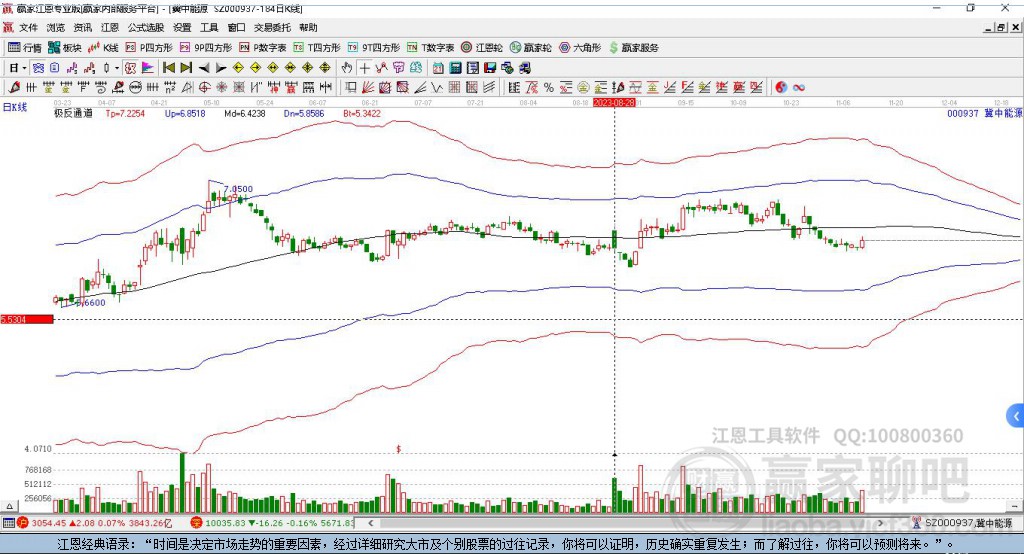Click the horizontal scrollbar right arrow
Screen dimensions: 1024x554
click(880, 523)
